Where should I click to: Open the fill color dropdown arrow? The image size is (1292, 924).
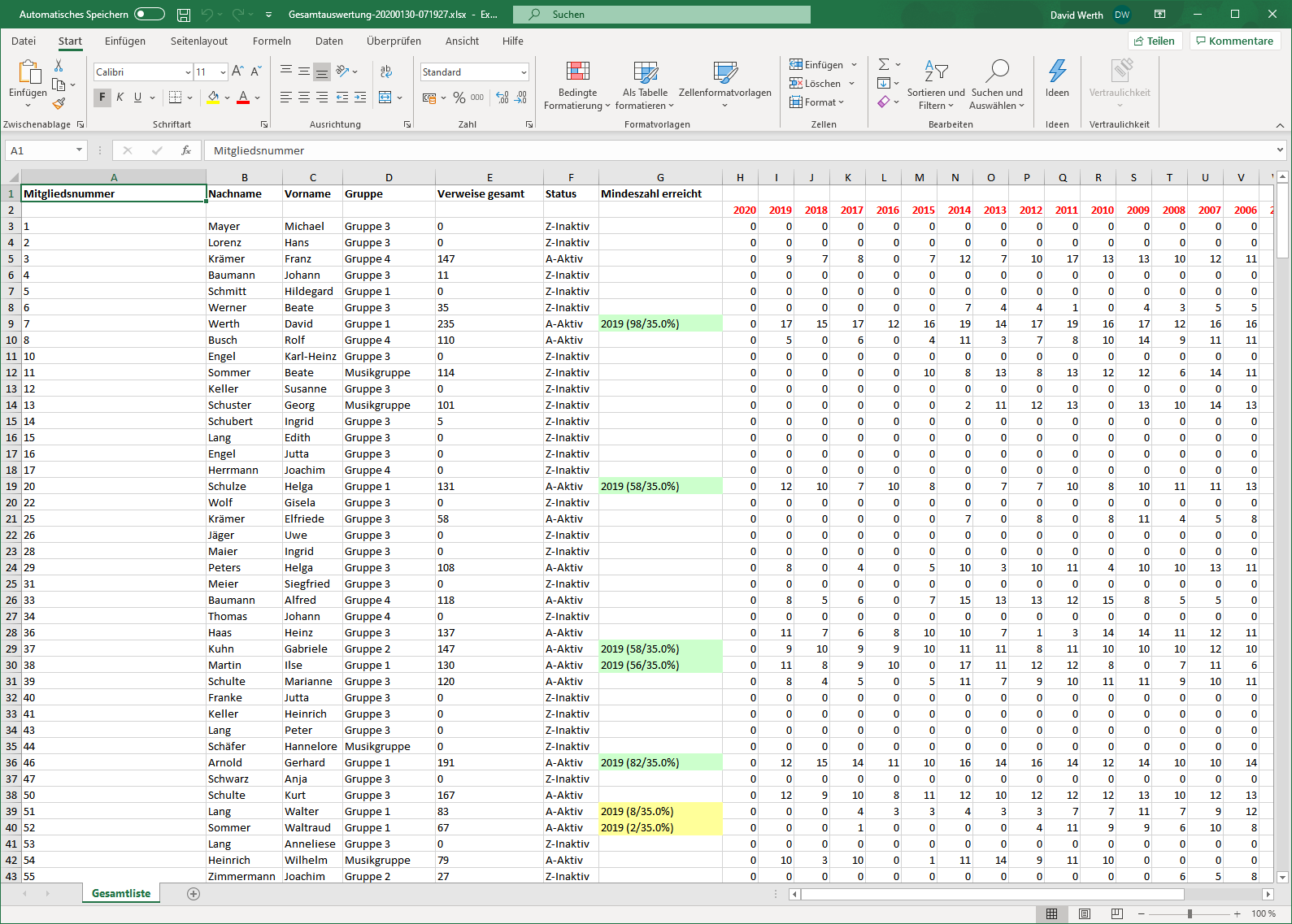[227, 98]
